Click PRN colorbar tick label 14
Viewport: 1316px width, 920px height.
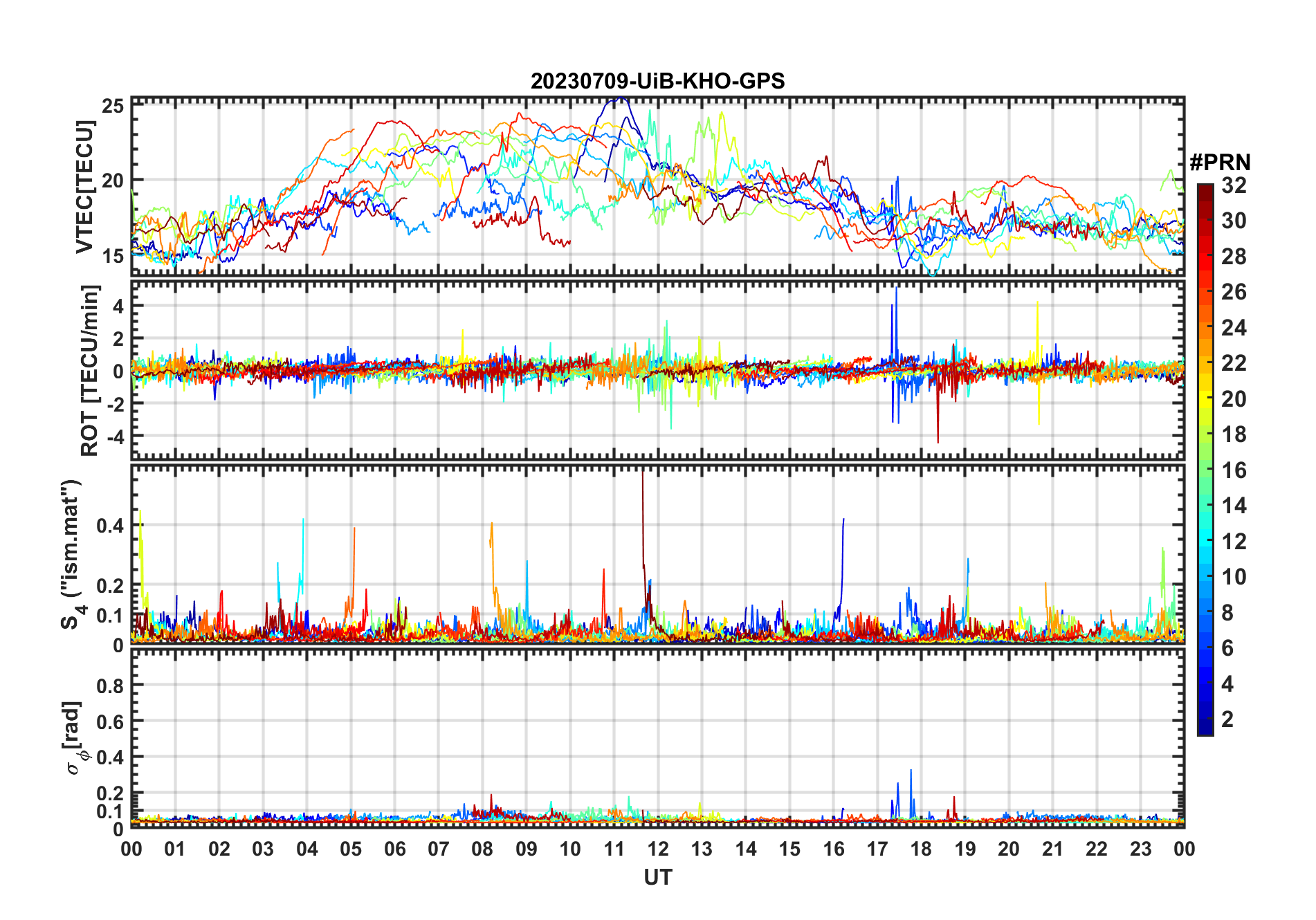point(1234,506)
